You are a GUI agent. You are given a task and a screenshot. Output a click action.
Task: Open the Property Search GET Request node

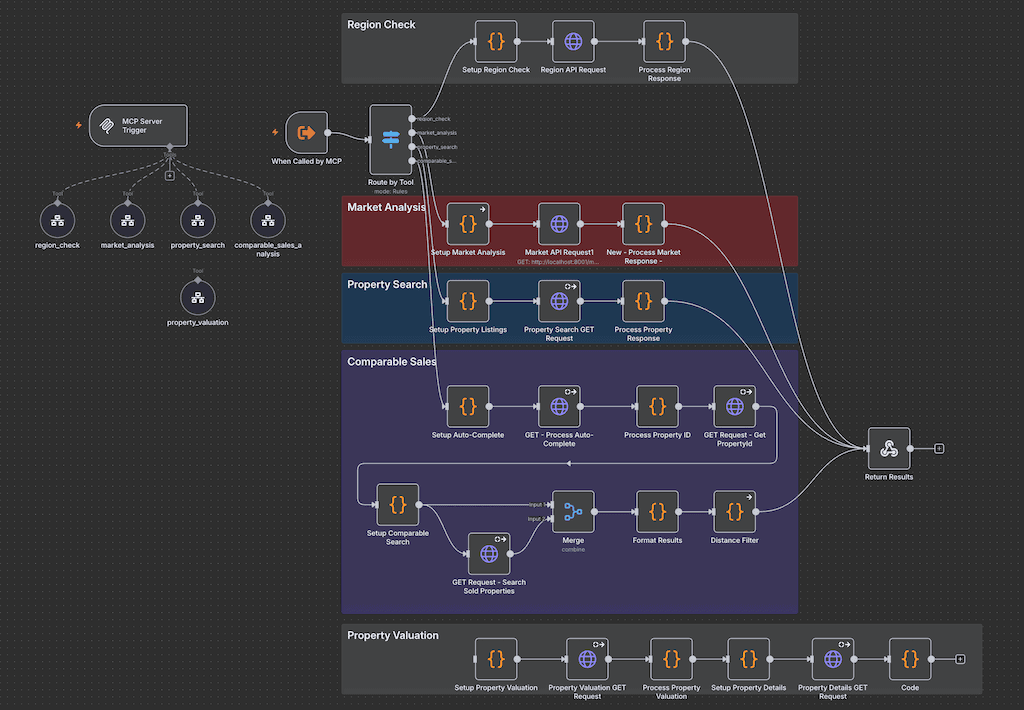click(559, 301)
